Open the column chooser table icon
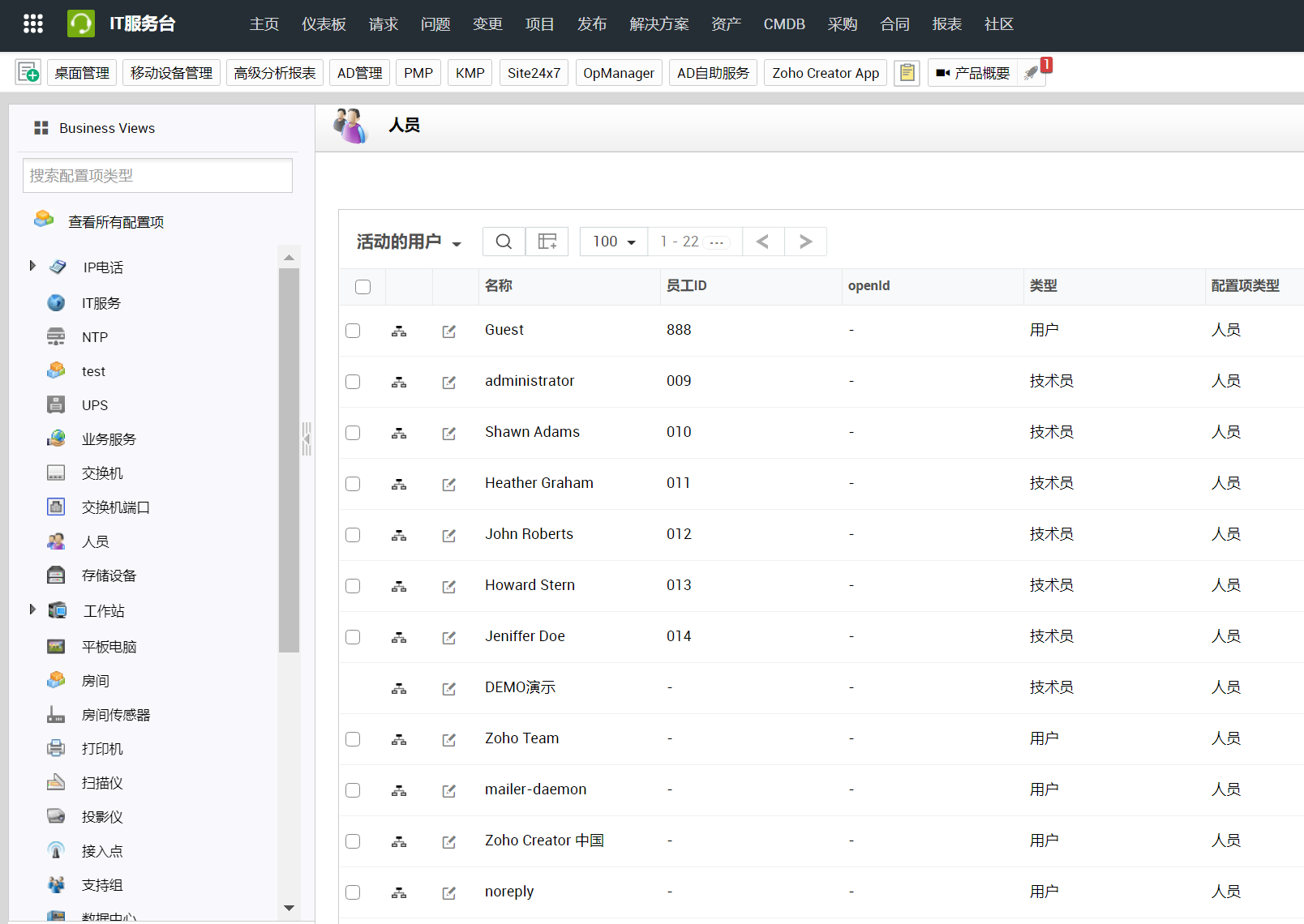This screenshot has width=1304, height=924. click(x=547, y=242)
